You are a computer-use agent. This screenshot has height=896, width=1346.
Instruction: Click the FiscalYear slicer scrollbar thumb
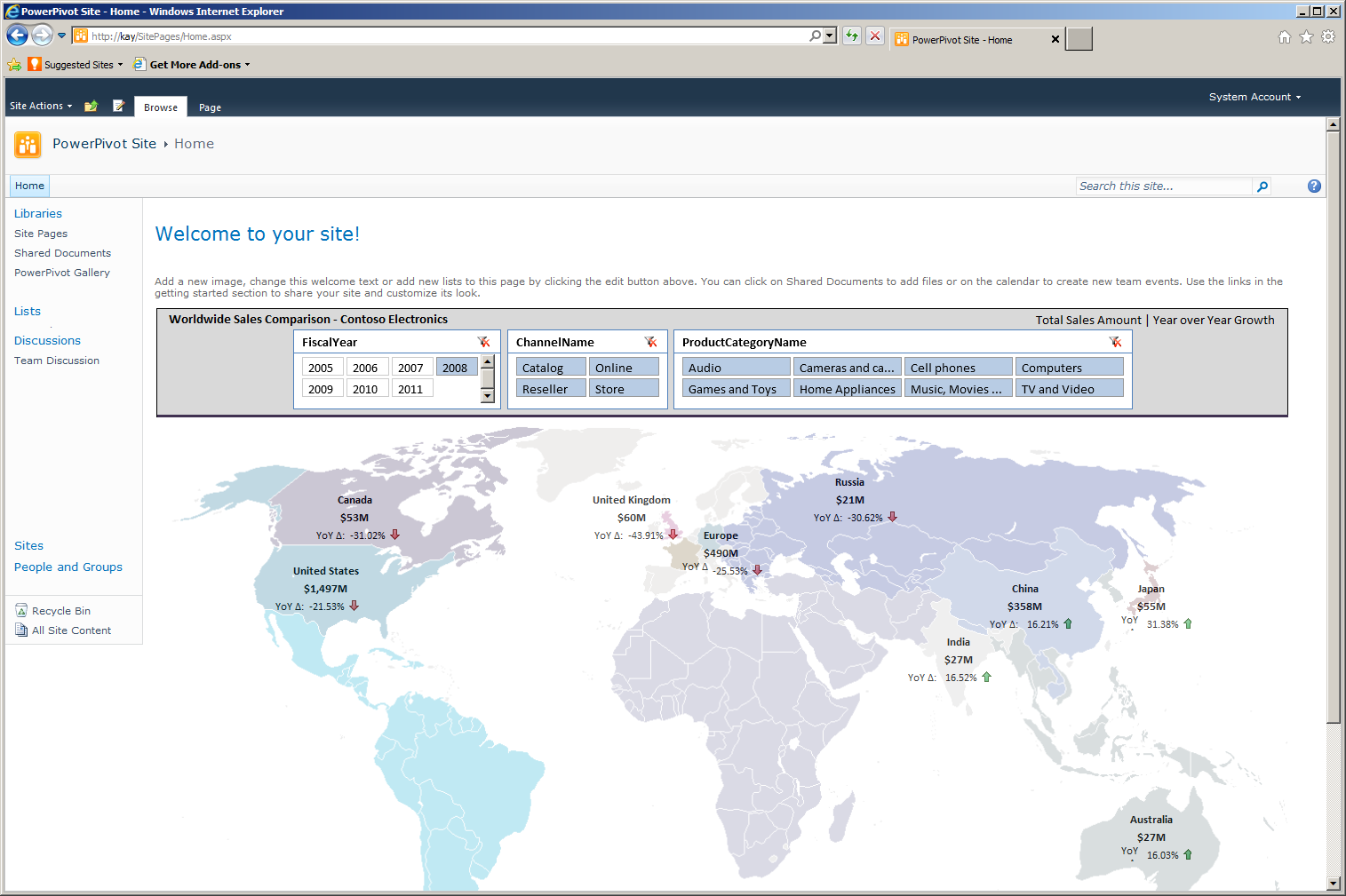tap(487, 377)
